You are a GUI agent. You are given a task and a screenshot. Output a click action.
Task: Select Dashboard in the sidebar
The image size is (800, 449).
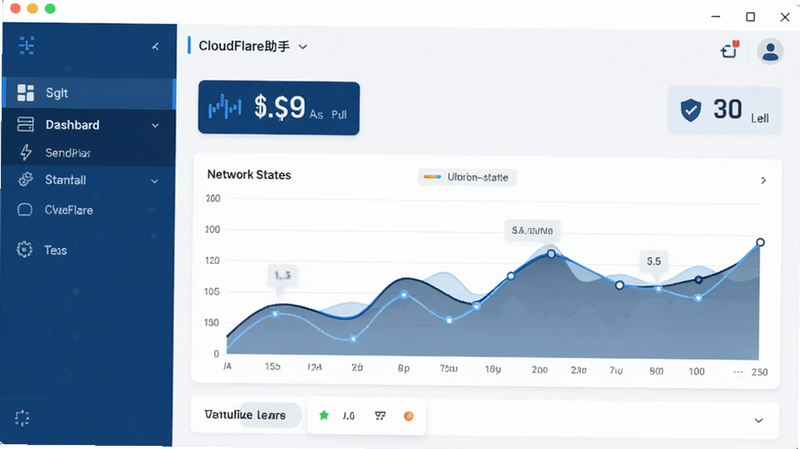pyautogui.click(x=89, y=124)
